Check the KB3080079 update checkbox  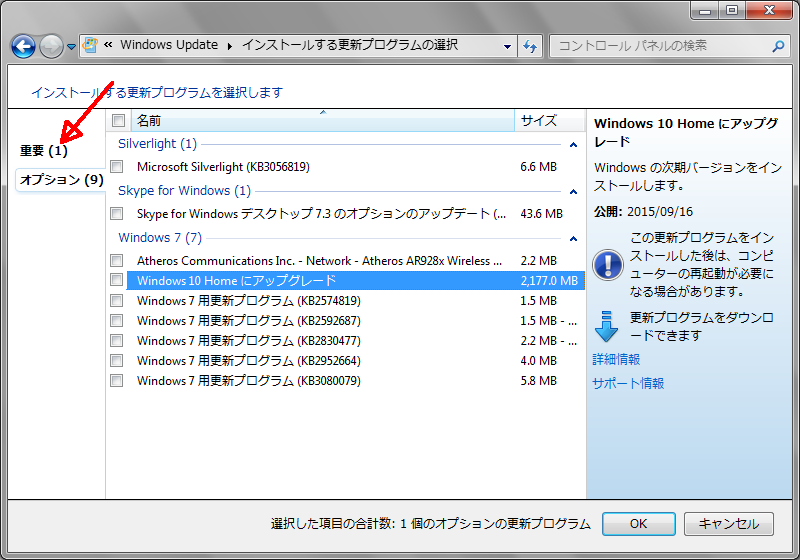[117, 380]
